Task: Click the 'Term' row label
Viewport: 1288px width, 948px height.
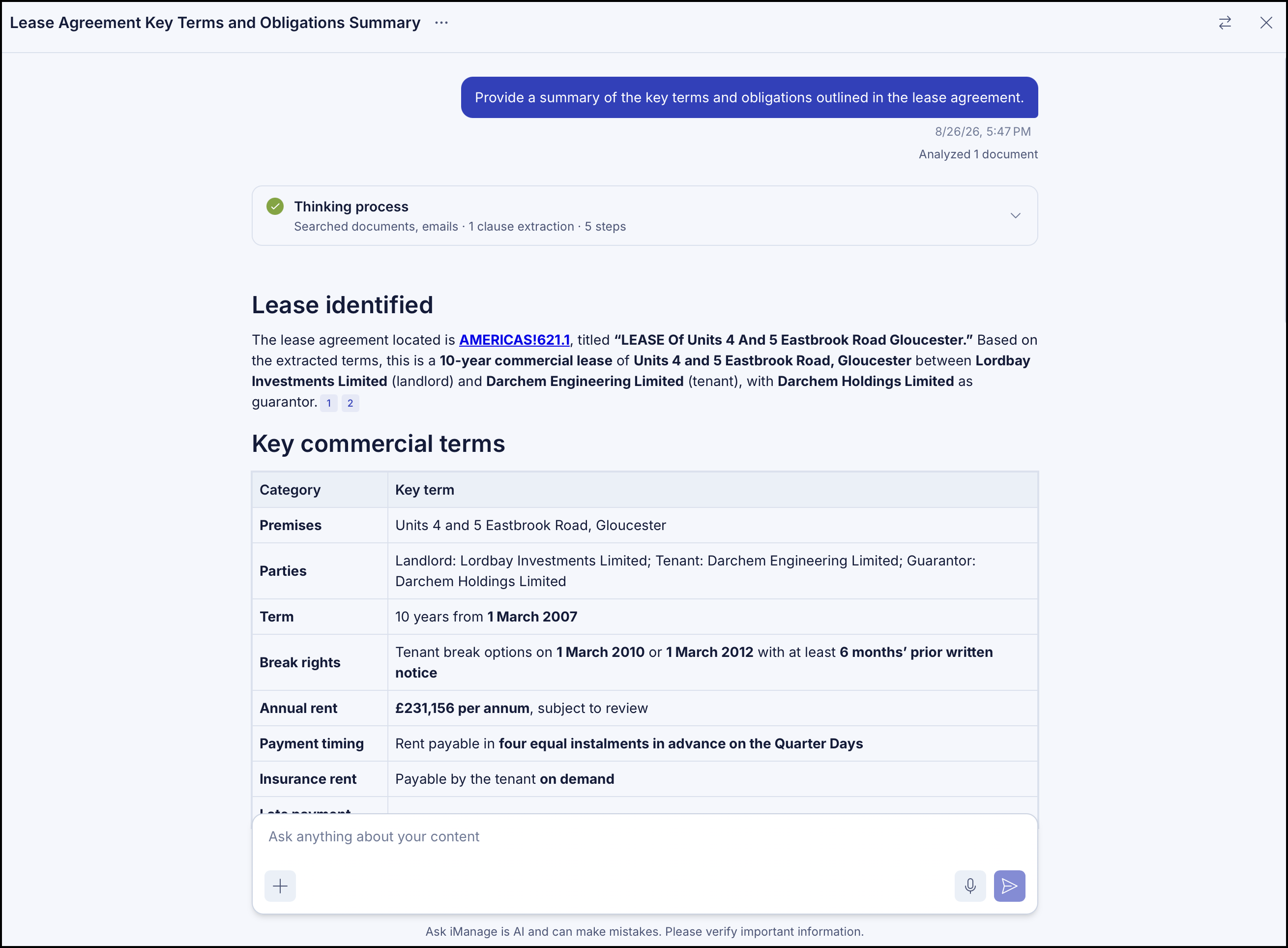Action: click(277, 617)
